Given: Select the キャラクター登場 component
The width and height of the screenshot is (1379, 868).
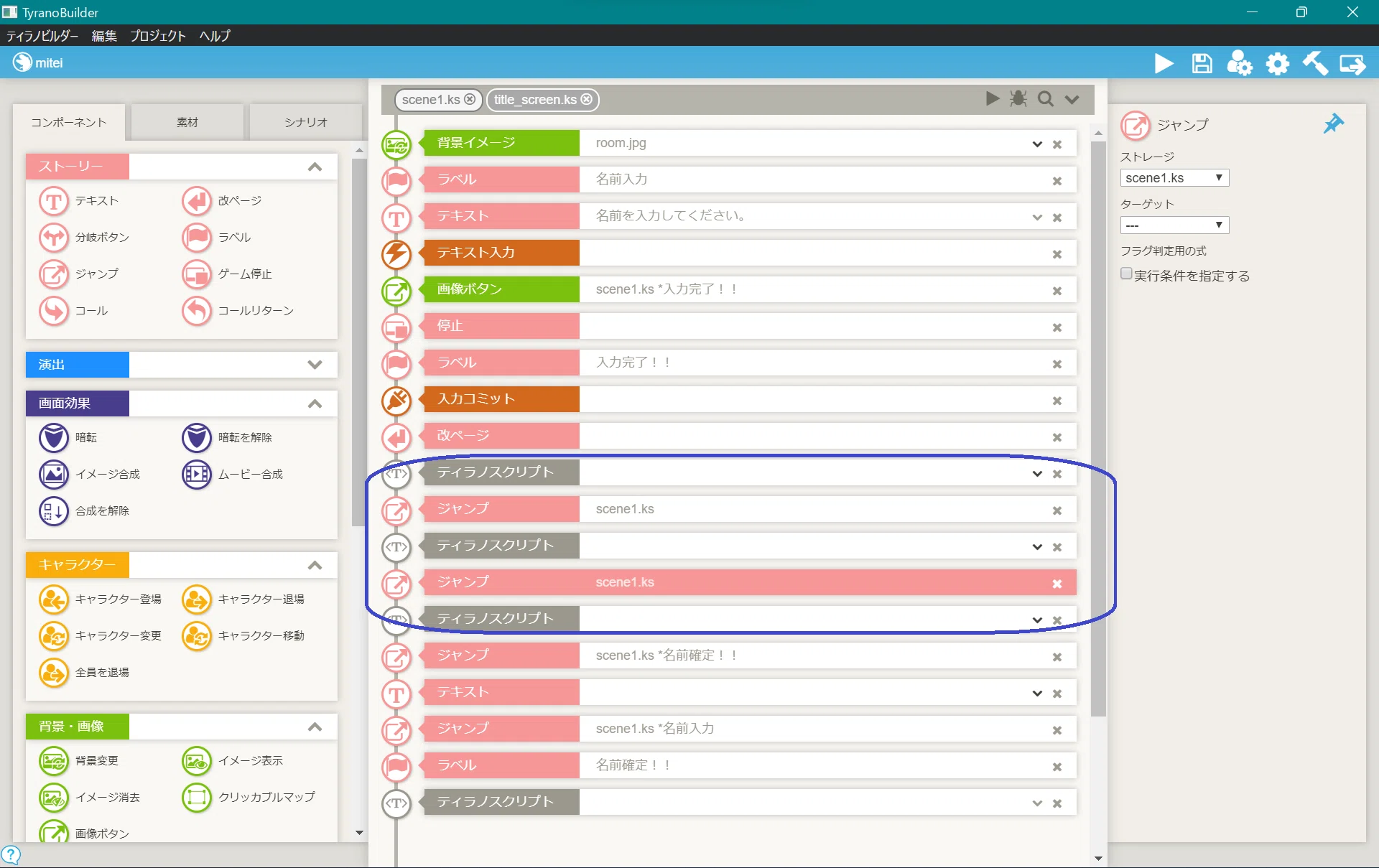Looking at the screenshot, I should pos(101,599).
